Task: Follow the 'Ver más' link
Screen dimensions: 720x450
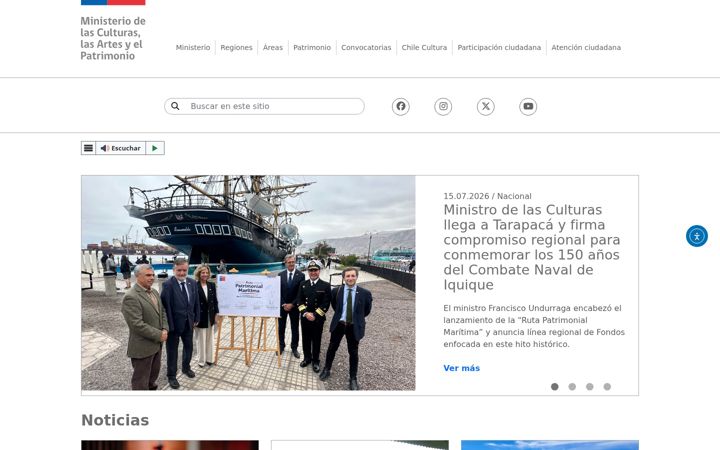Action: point(461,368)
